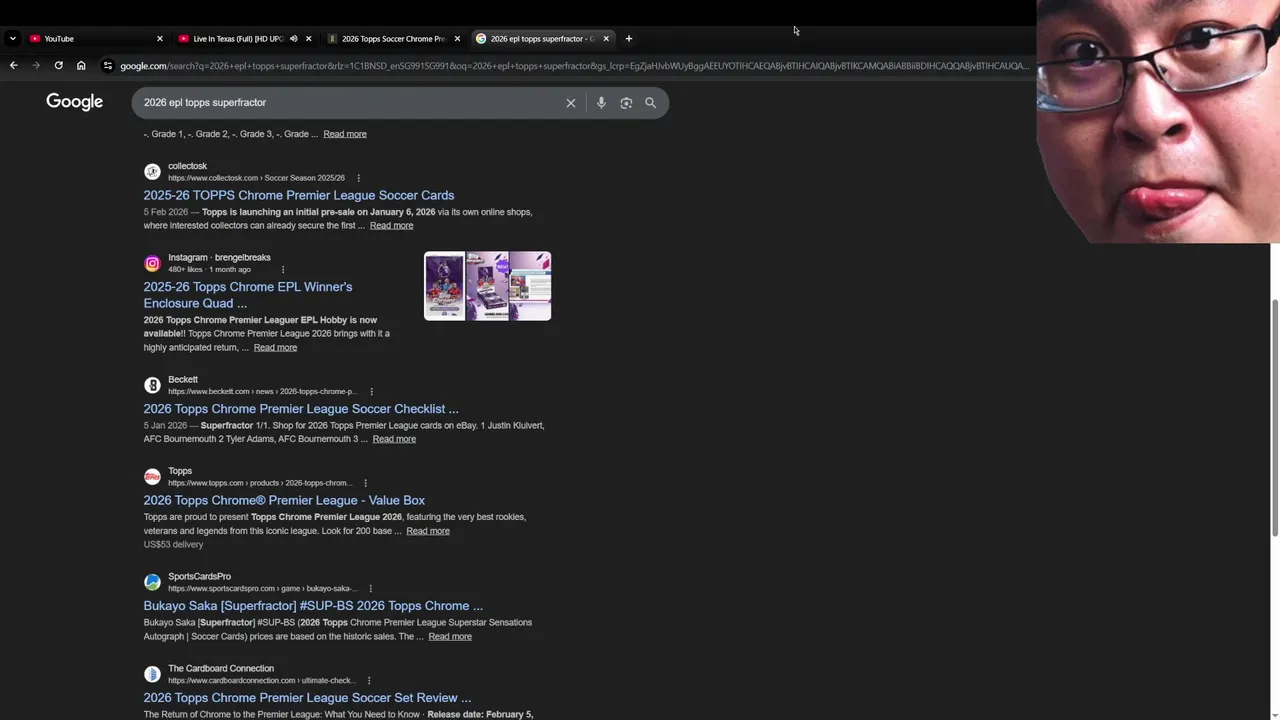Image resolution: width=1280 pixels, height=720 pixels.
Task: Click the browser forward arrow
Action: coord(36,65)
